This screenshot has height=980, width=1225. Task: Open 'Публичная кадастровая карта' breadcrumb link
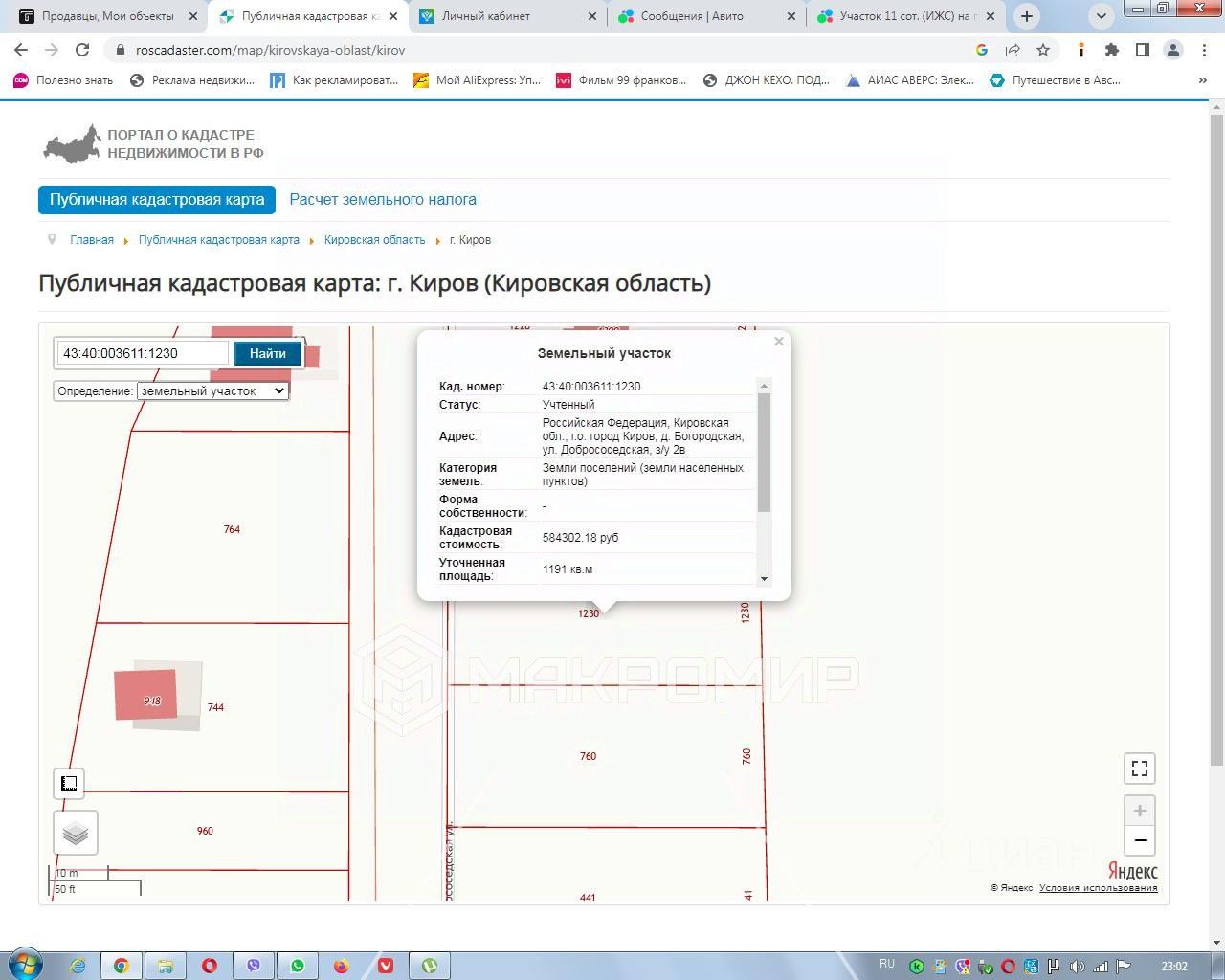click(219, 240)
